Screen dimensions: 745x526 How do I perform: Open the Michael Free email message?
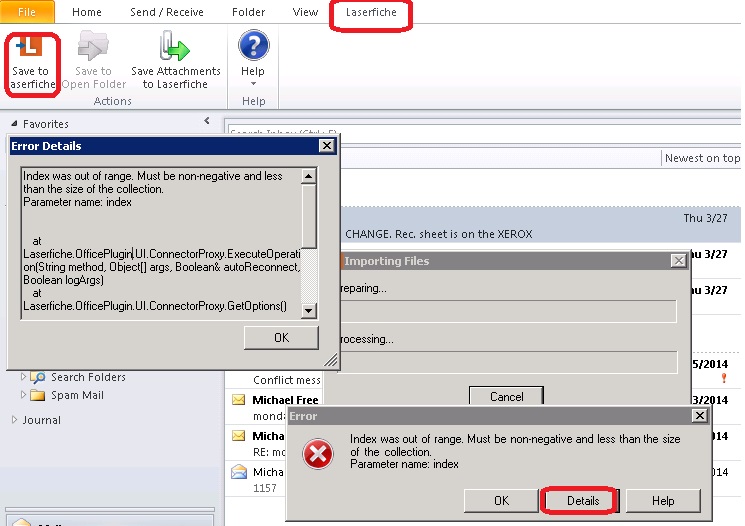(x=285, y=400)
